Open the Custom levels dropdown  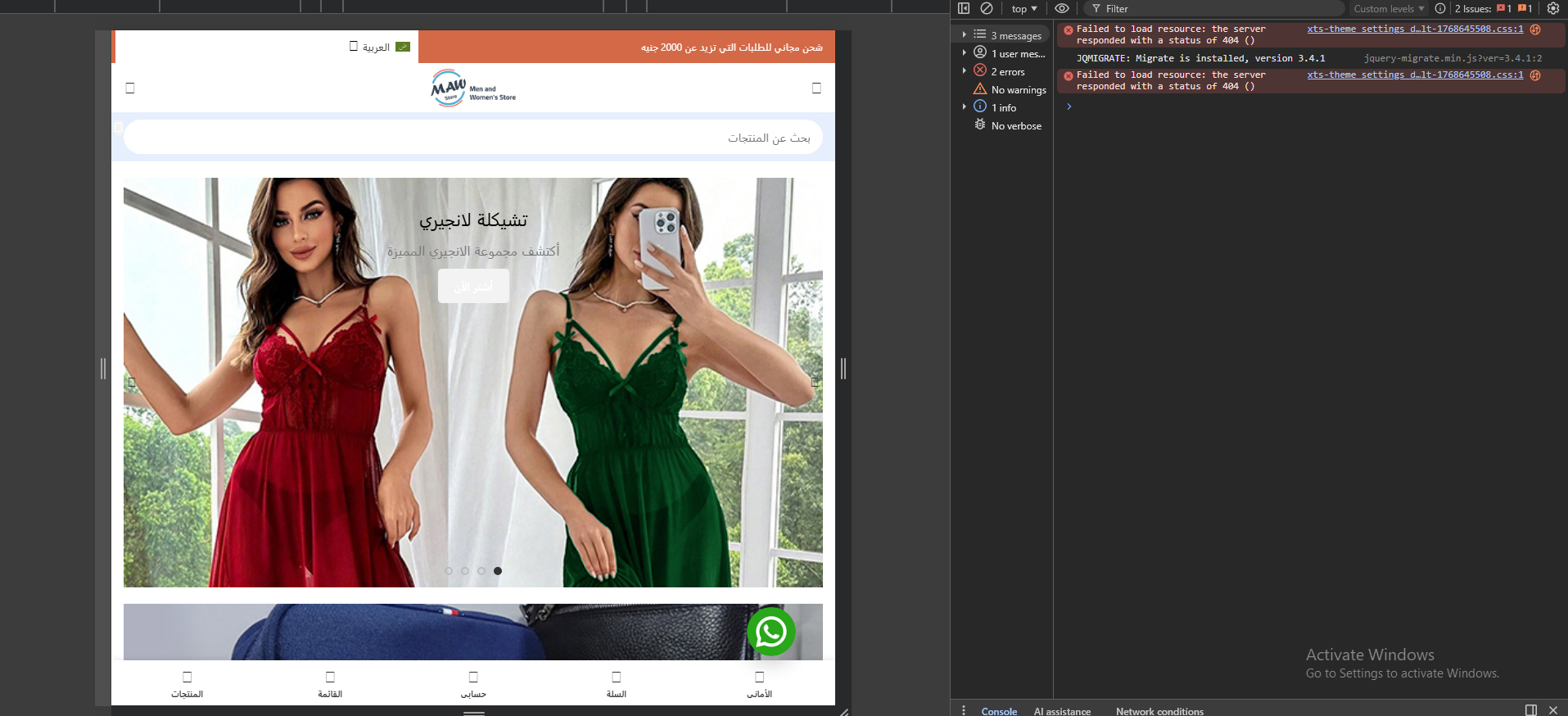(x=1389, y=9)
